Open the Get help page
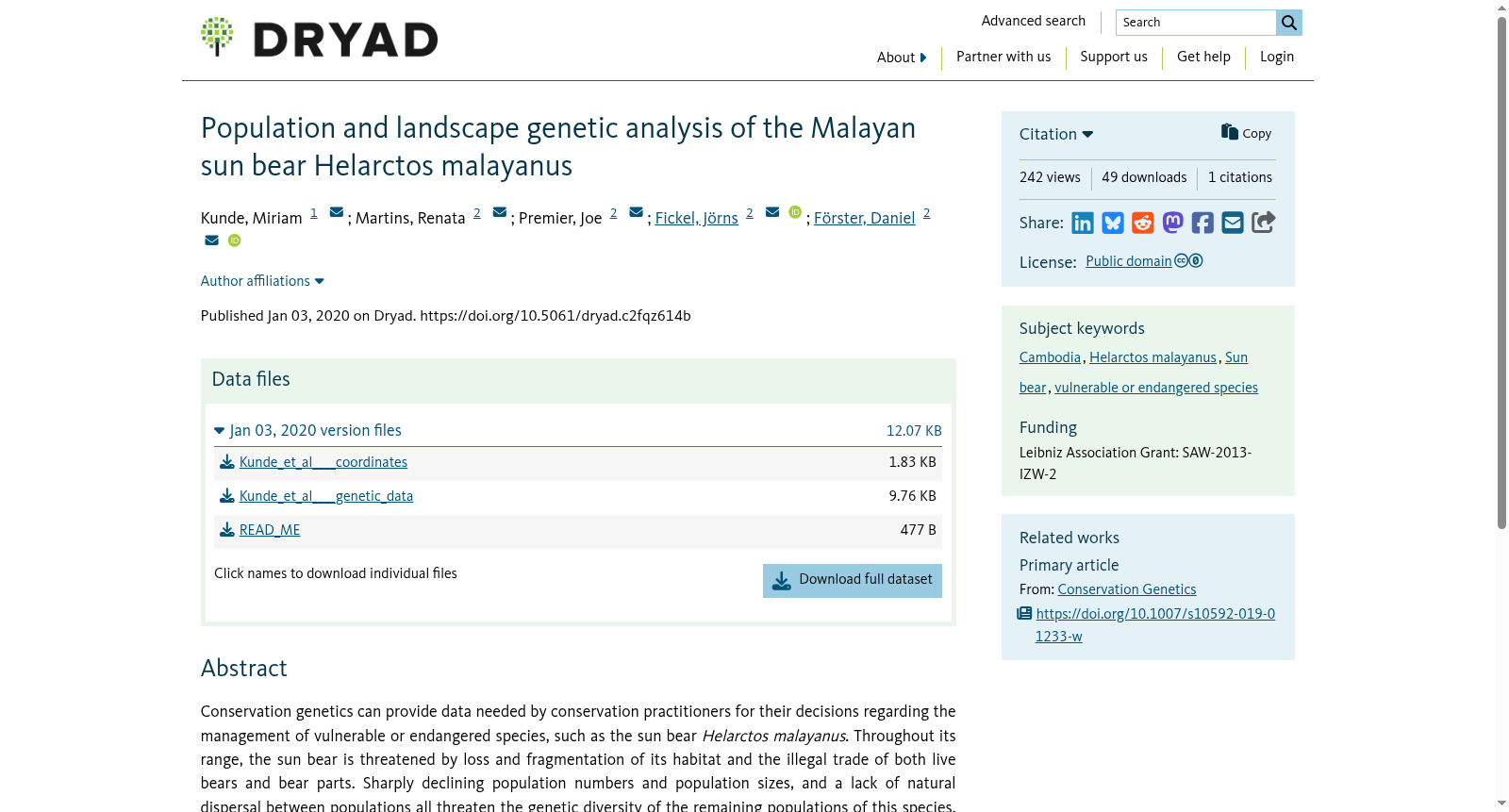The height and width of the screenshot is (812, 1509). pos(1203,57)
